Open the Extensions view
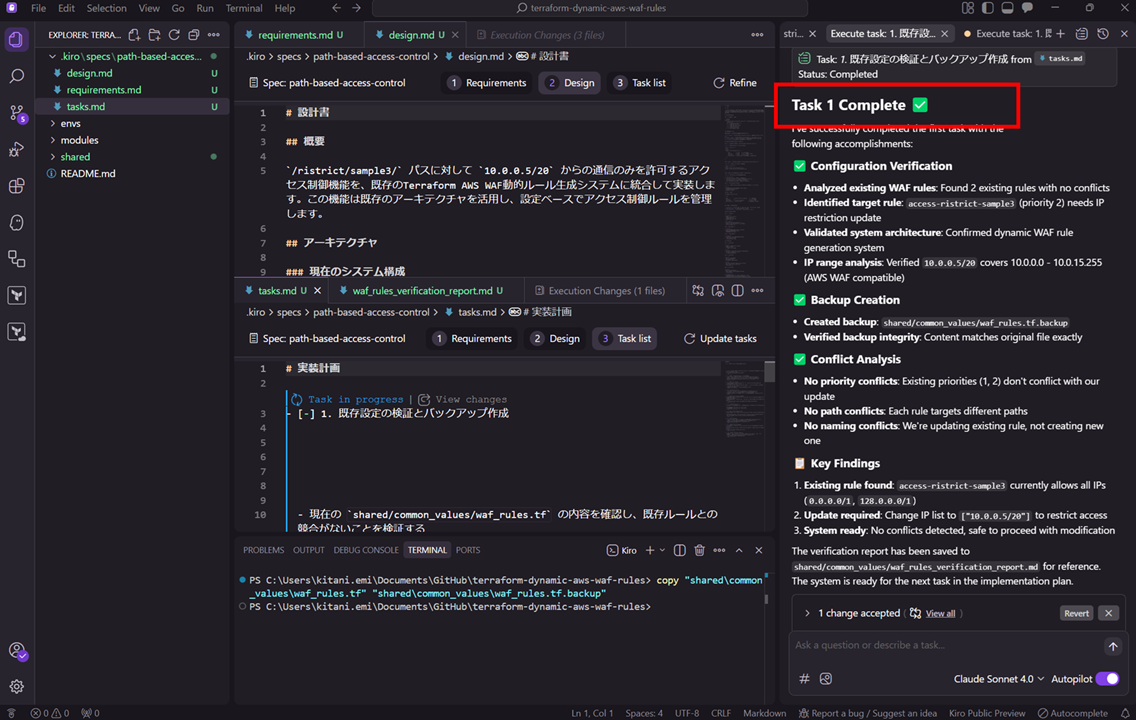1136x720 pixels. click(x=17, y=185)
